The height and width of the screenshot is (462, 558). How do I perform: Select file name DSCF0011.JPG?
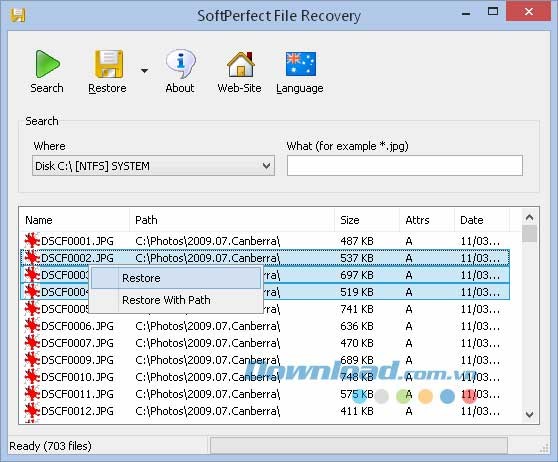(x=77, y=394)
